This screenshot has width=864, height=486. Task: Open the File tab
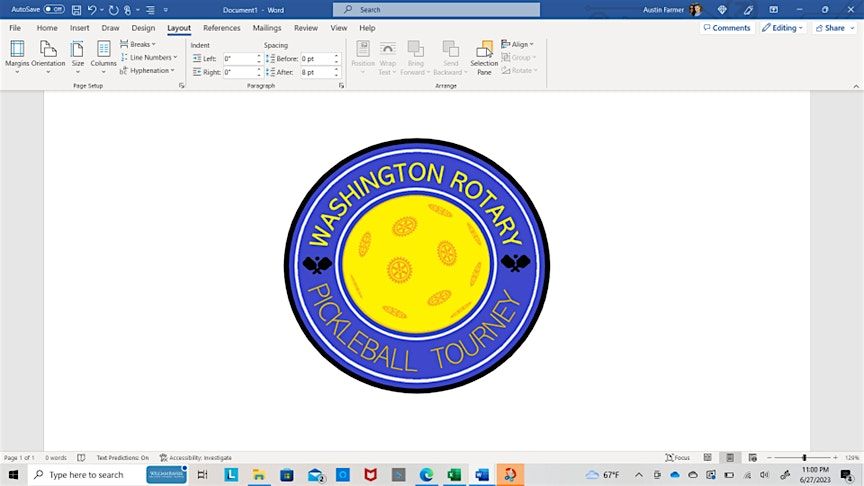click(x=15, y=28)
